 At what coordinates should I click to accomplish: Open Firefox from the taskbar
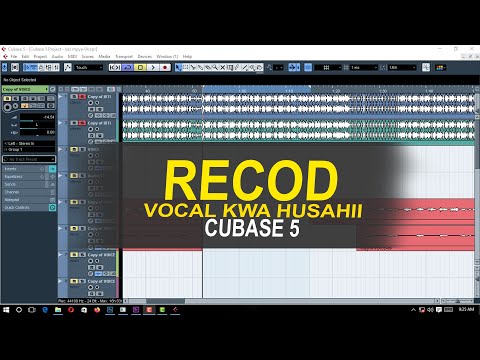(x=97, y=310)
